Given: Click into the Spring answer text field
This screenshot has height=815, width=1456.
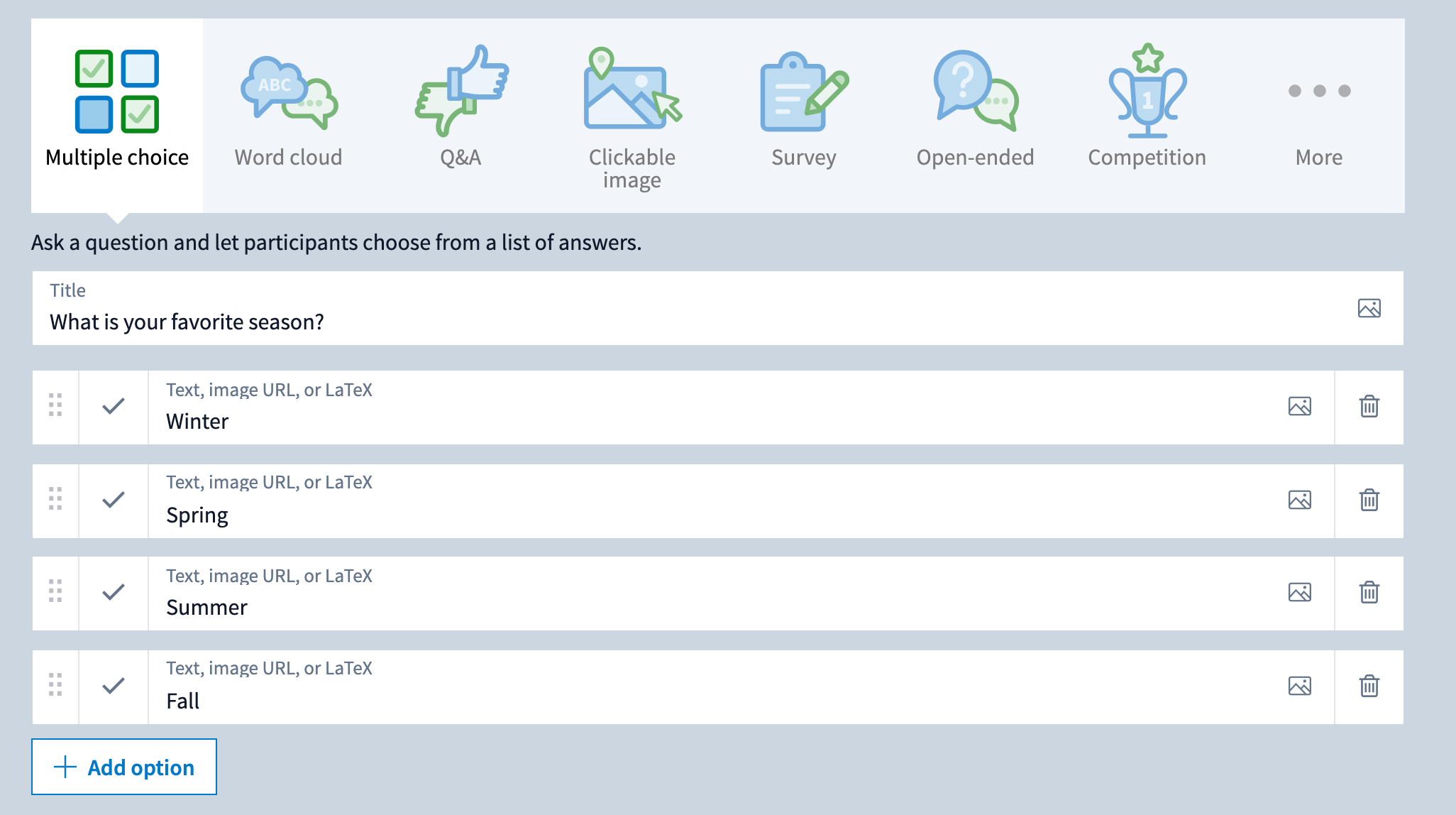Looking at the screenshot, I should tap(639, 515).
